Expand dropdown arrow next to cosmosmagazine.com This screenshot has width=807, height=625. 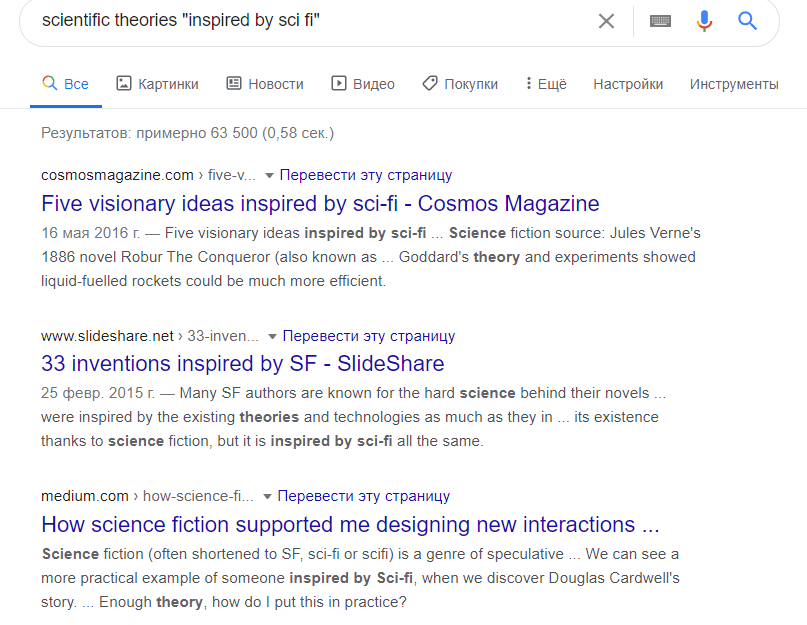tap(269, 176)
